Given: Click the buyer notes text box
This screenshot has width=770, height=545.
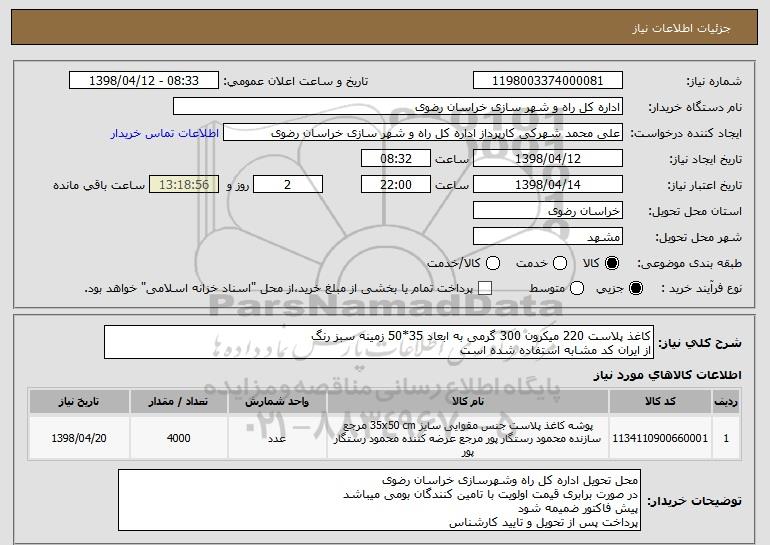Looking at the screenshot, I should coord(379,500).
